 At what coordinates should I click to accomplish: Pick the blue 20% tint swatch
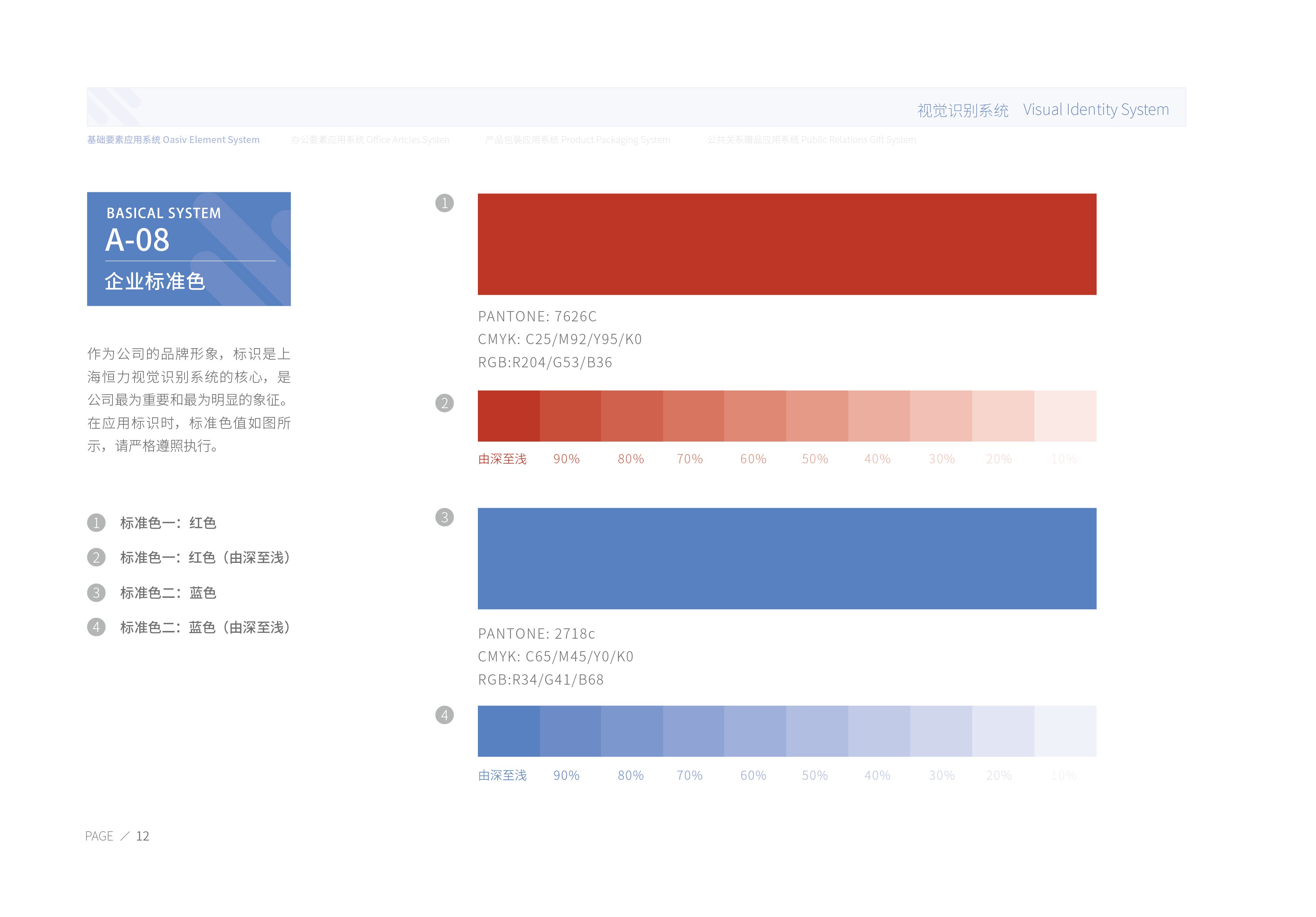pos(1003,731)
